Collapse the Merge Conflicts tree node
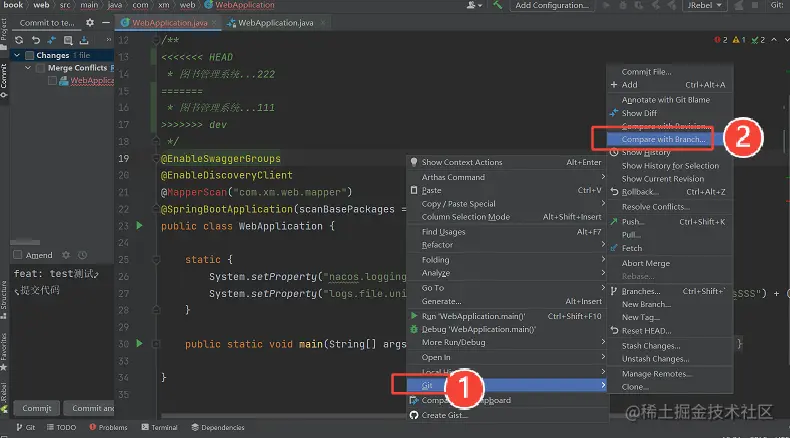790x438 pixels. [x=28, y=68]
